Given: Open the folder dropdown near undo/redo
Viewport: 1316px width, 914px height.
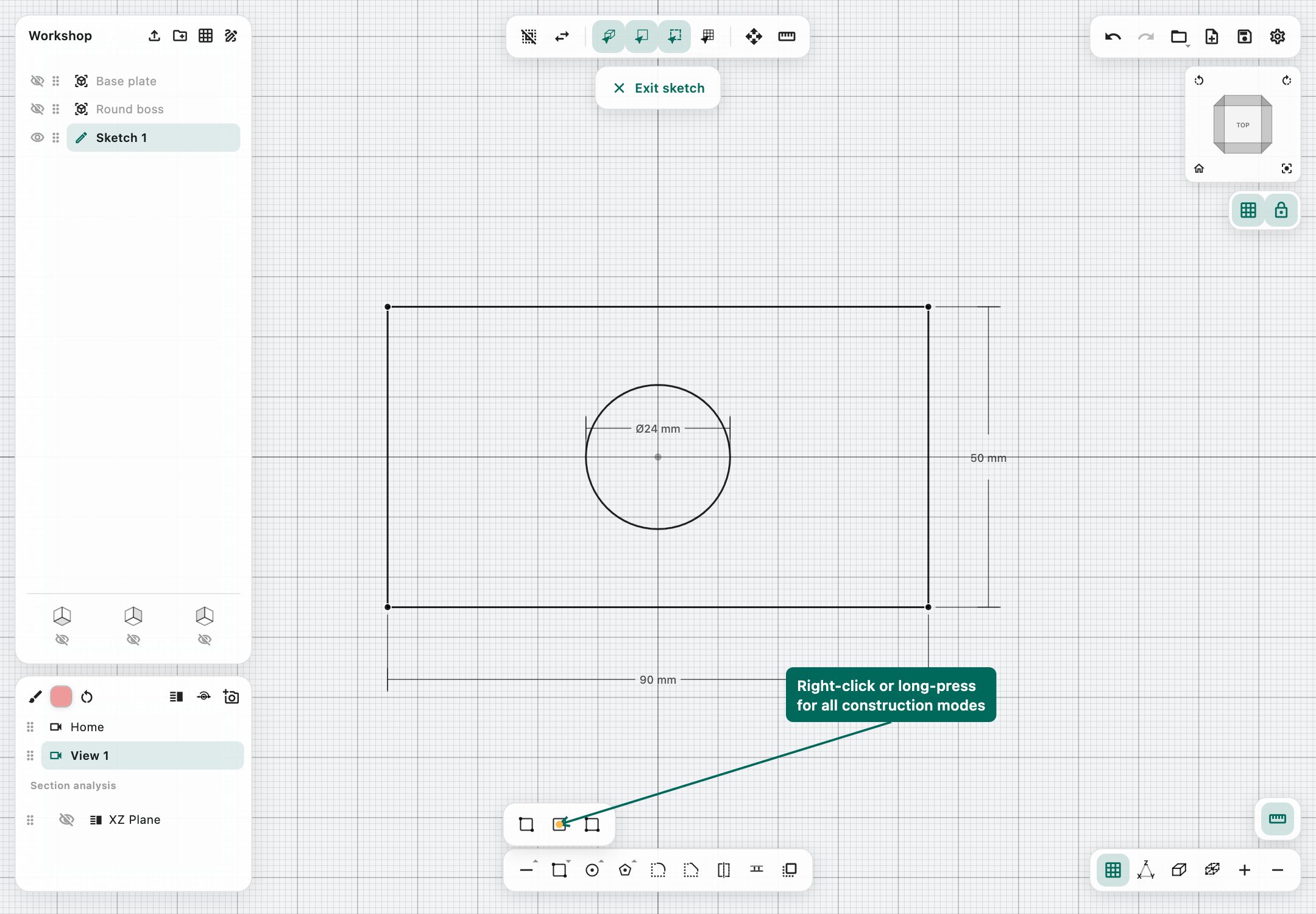Looking at the screenshot, I should pos(1179,37).
